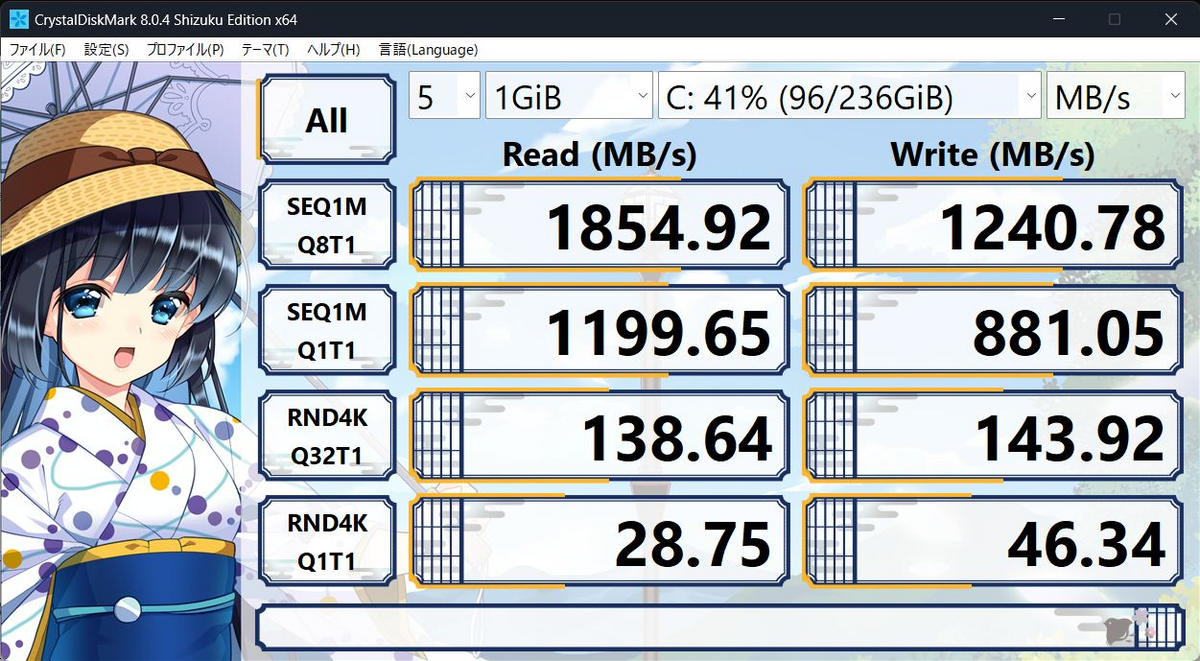
Task: Select the 1240.78 write result
Action: pyautogui.click(x=993, y=227)
